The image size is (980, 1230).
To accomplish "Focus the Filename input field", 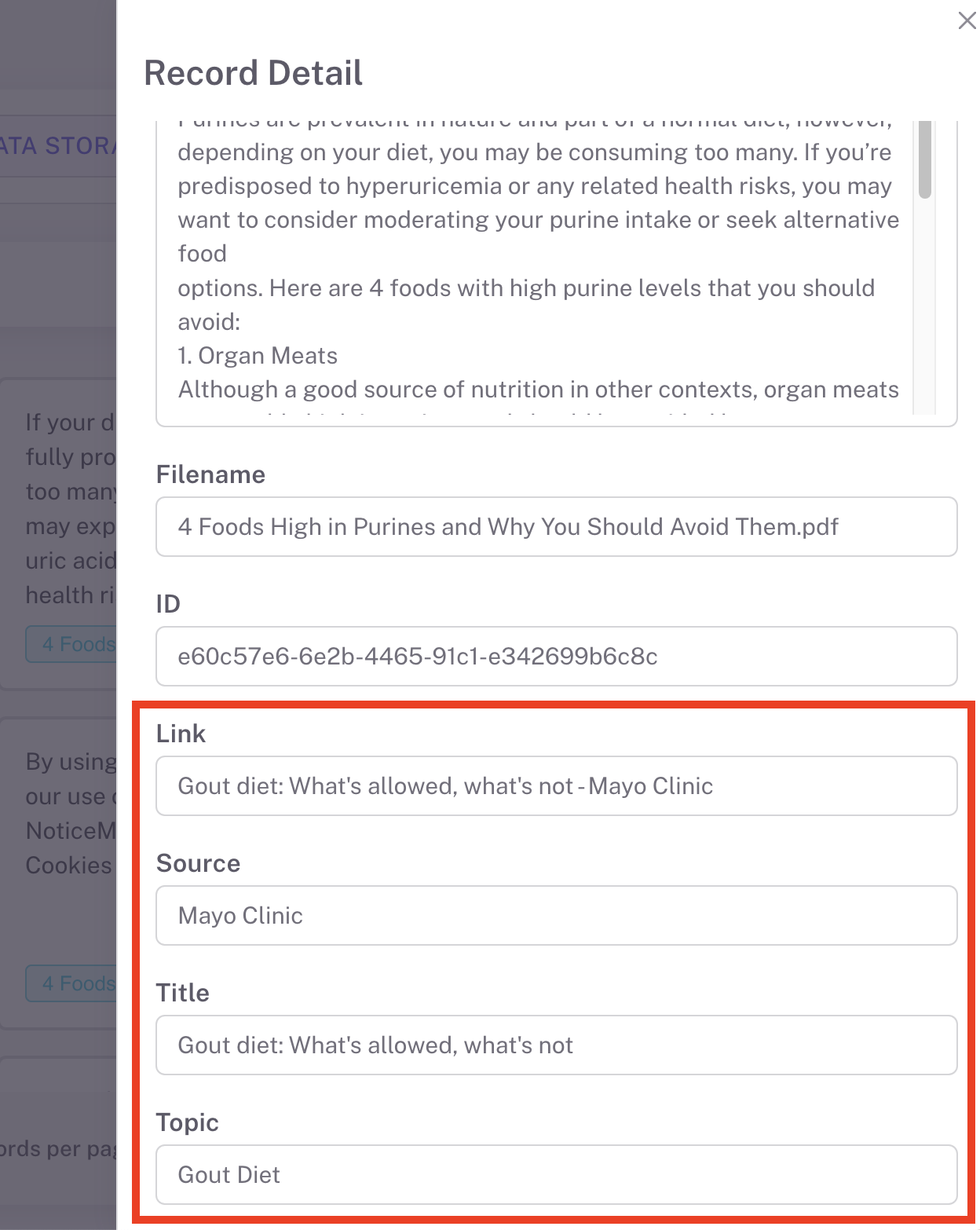I will 556,526.
